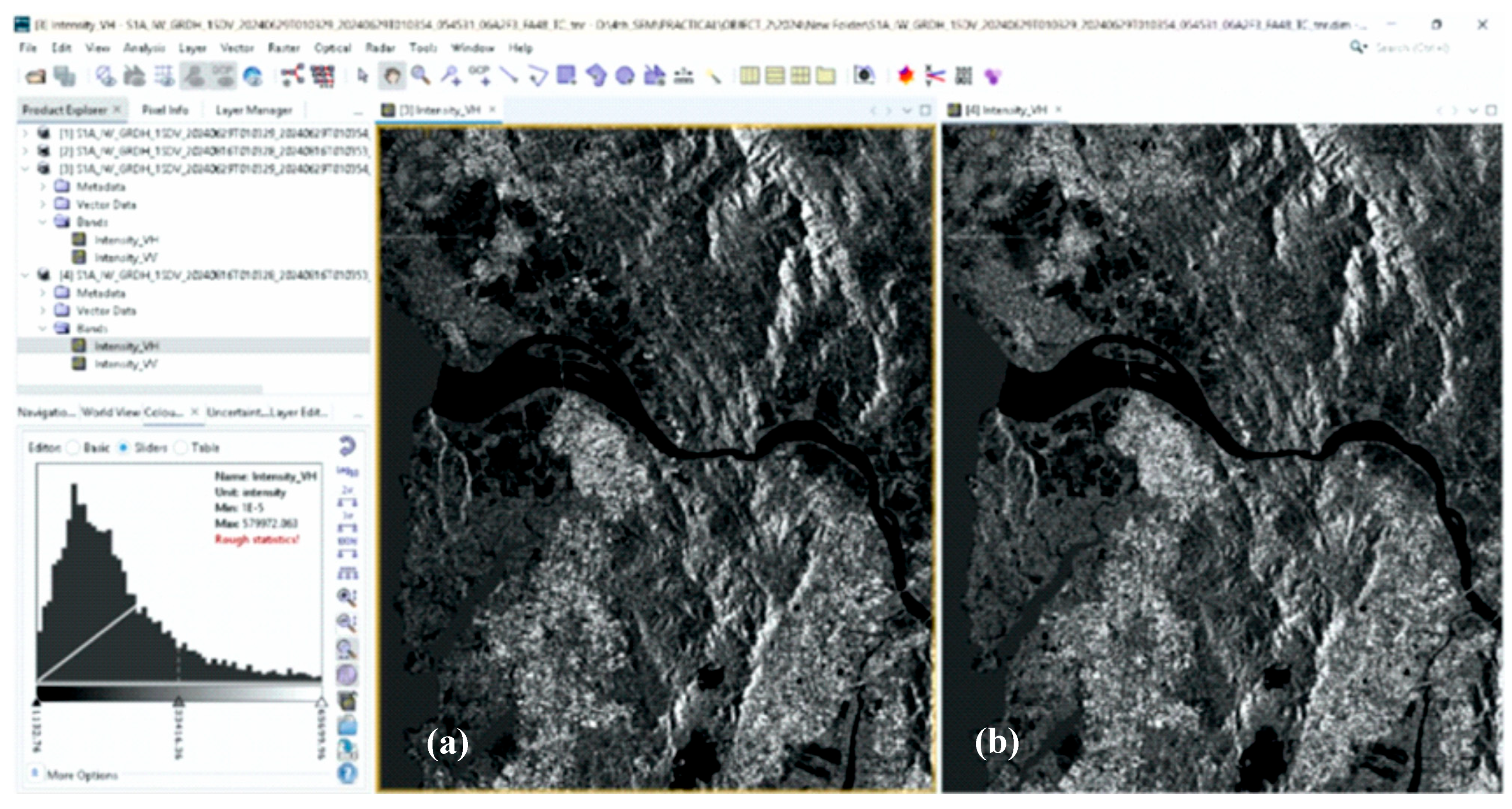1512x809 pixels.
Task: Click the Product Explorer horizontal scrollbar
Action: click(140, 389)
